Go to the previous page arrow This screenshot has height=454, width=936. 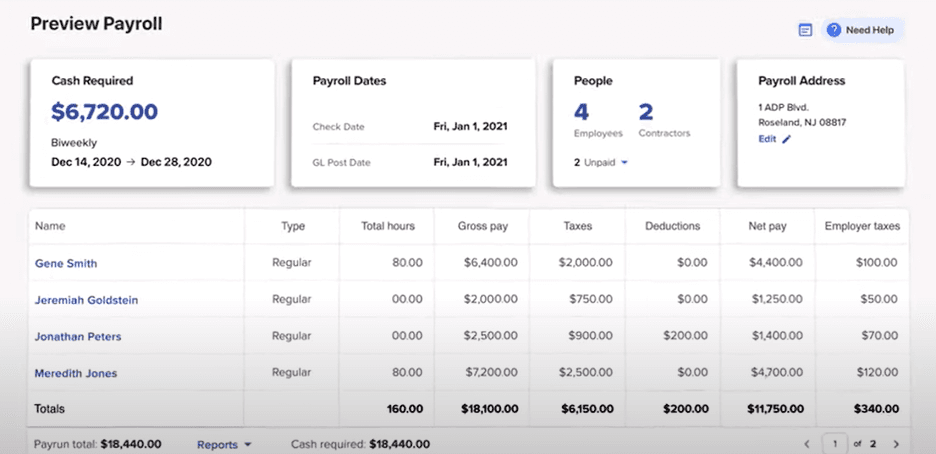(x=807, y=444)
